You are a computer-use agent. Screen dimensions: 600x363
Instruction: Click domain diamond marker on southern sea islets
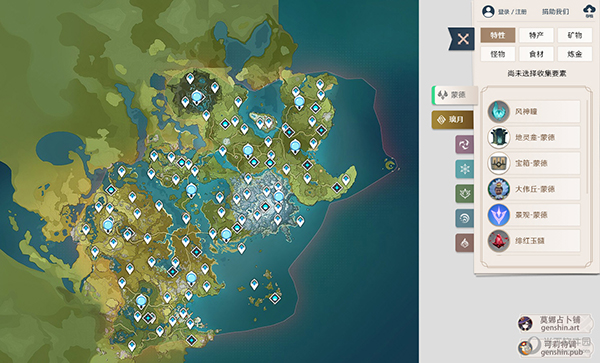275,298
